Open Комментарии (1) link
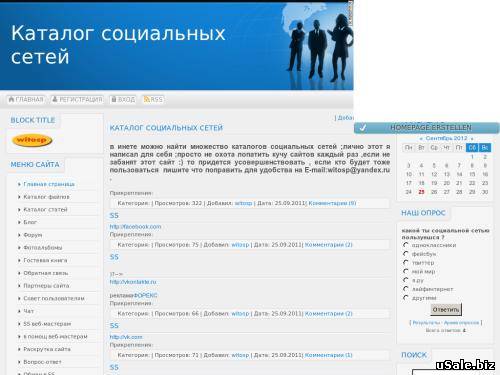Screen dimensions: 500x375 coord(328,355)
